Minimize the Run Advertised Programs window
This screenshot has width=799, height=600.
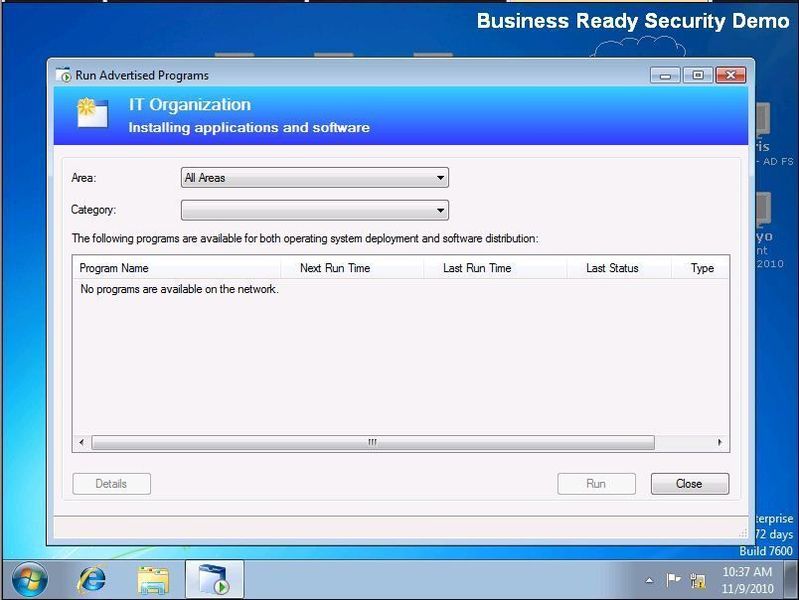[x=665, y=75]
